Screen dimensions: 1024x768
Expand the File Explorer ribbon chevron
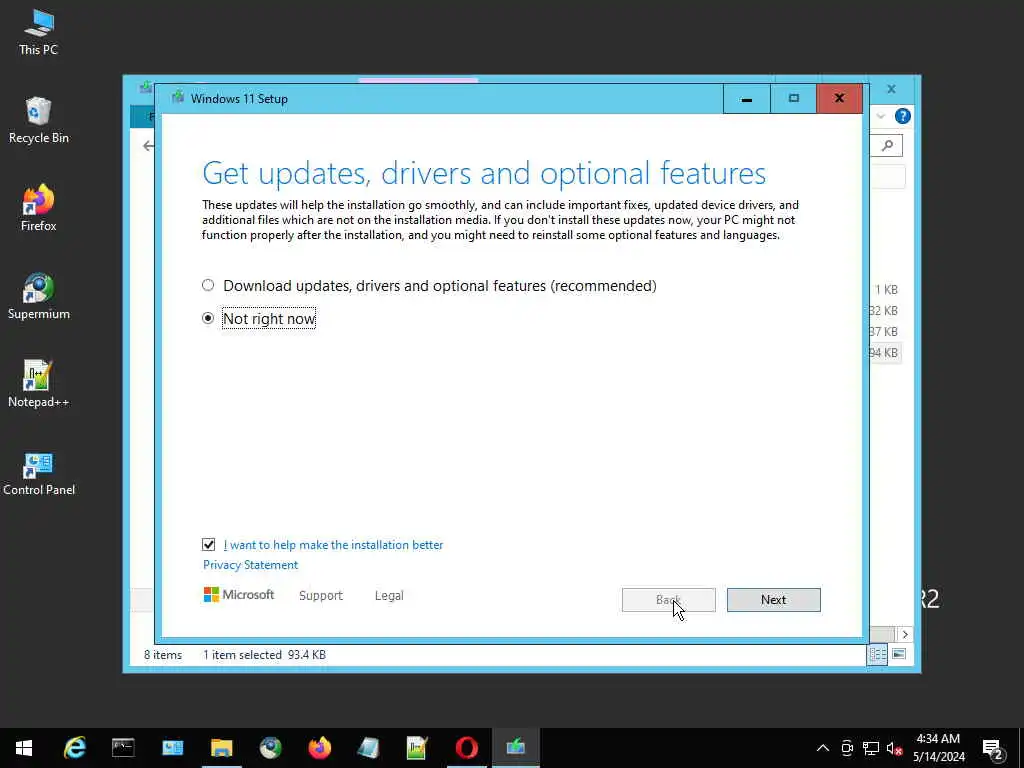pos(881,116)
